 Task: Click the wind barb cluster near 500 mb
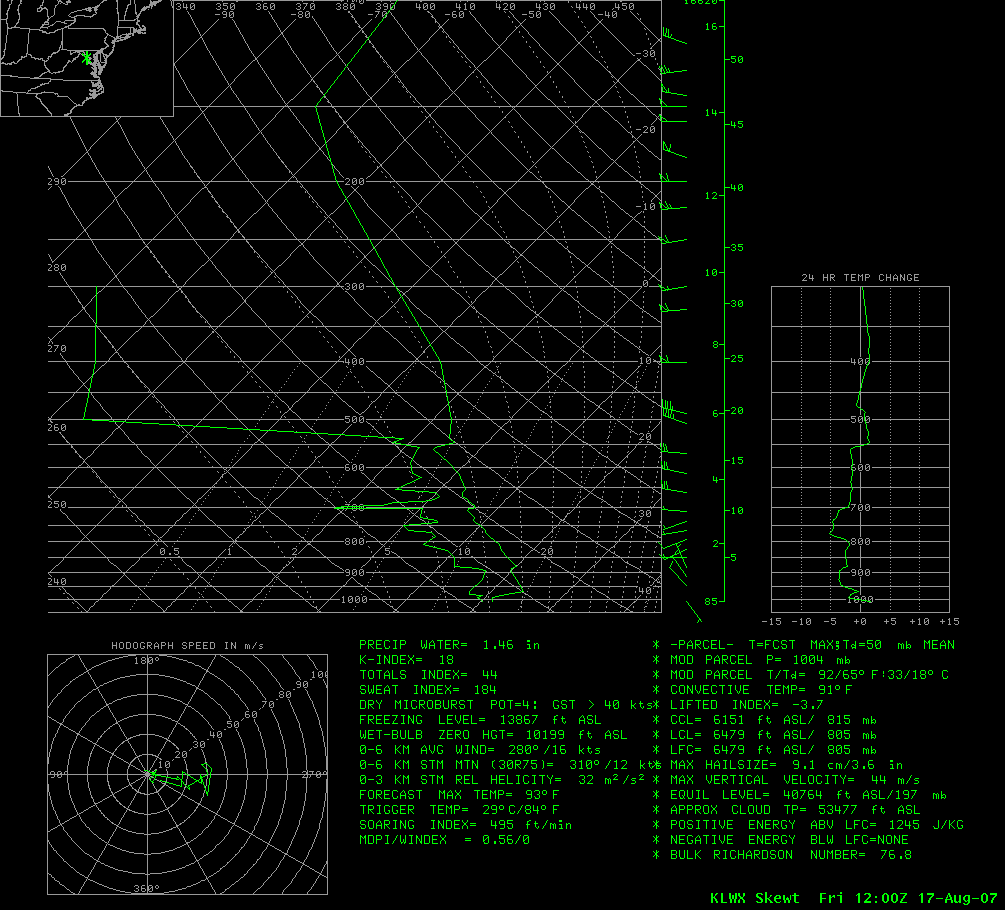pyautogui.click(x=669, y=410)
